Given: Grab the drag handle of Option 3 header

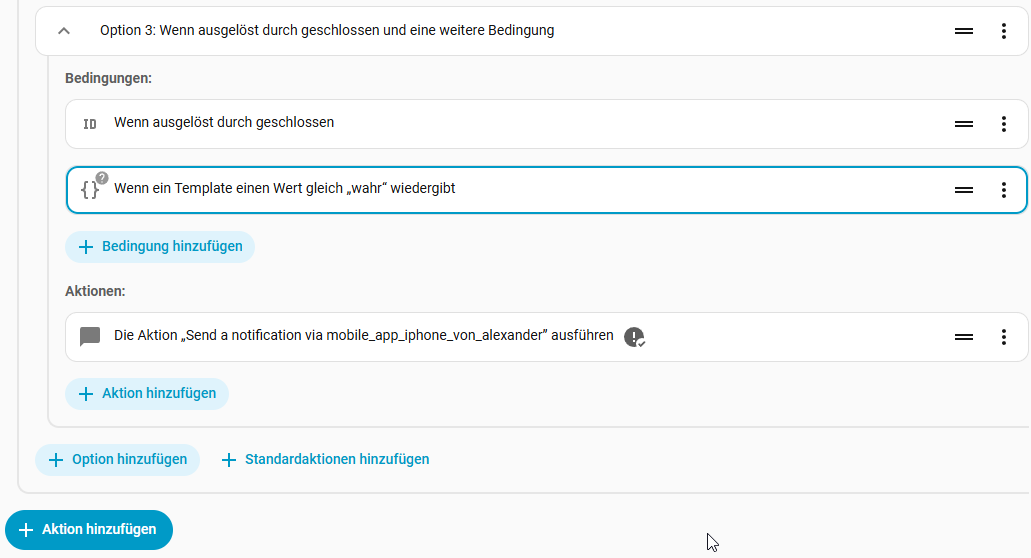Looking at the screenshot, I should coord(964,31).
